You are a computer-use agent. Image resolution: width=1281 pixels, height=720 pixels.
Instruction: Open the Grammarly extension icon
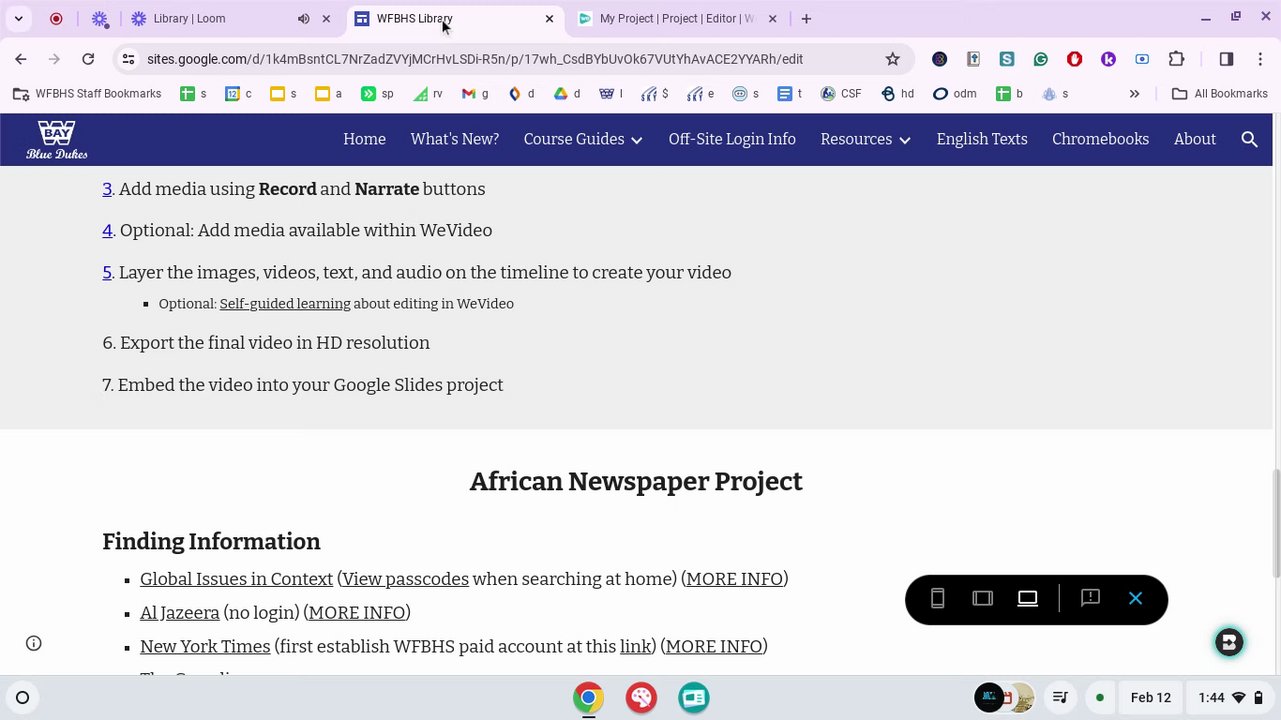pyautogui.click(x=1041, y=59)
